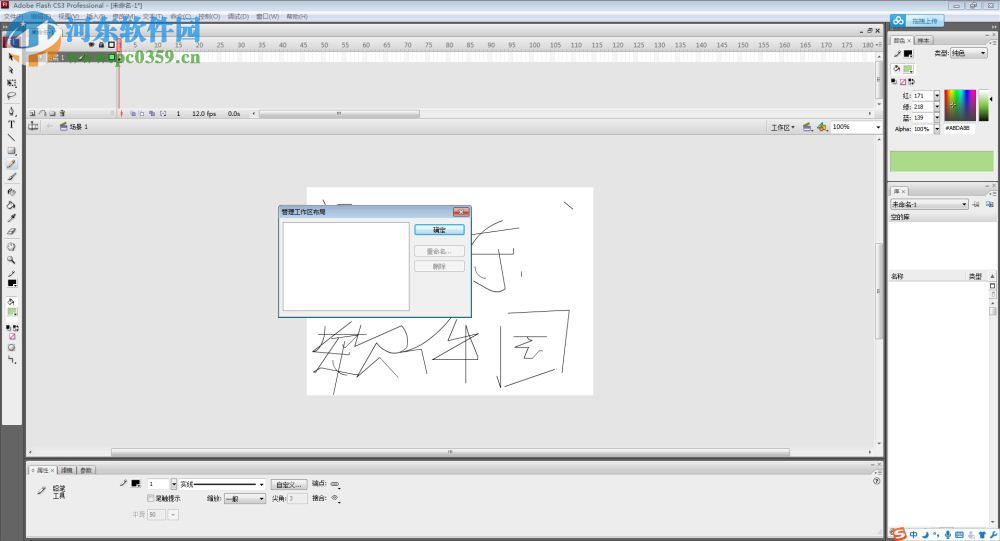Toggle onion skin button
This screenshot has height=541, width=1000.
coord(133,114)
